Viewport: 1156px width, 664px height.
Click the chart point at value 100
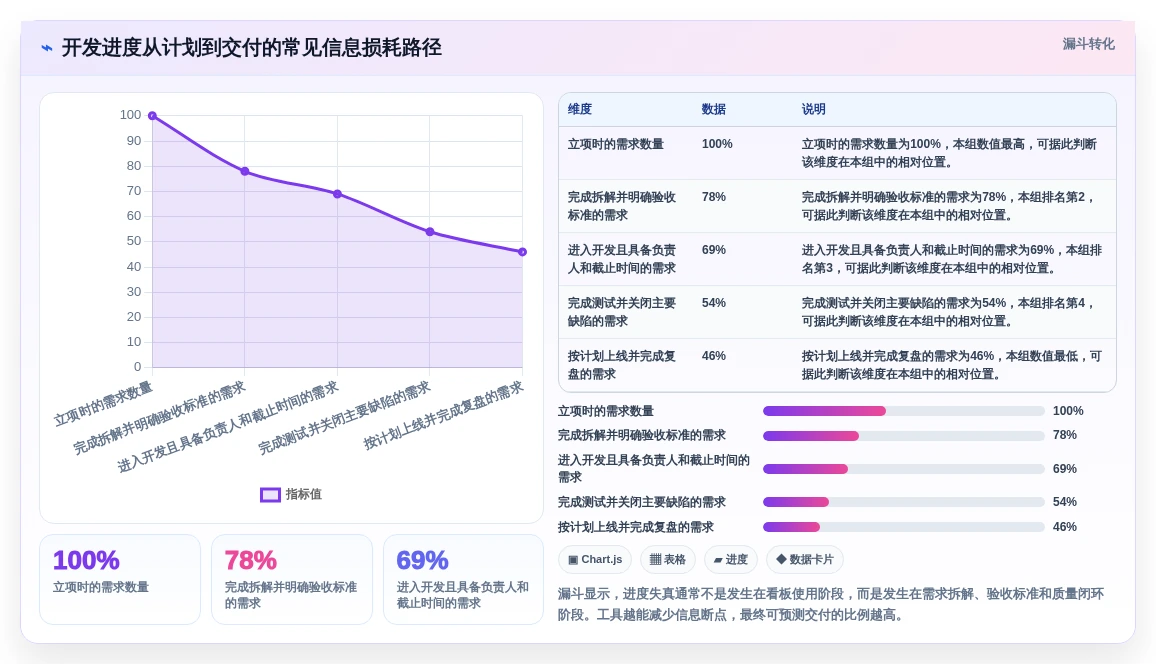click(x=153, y=116)
